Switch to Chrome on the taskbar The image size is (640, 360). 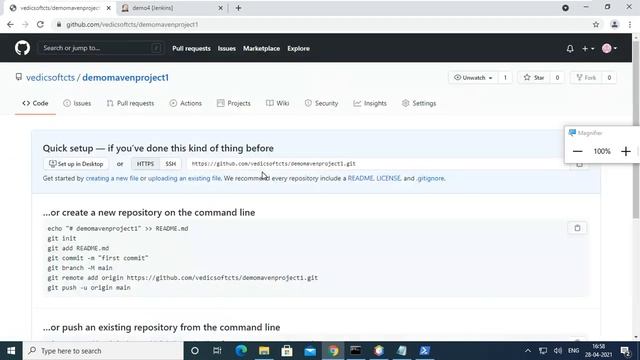(x=333, y=351)
